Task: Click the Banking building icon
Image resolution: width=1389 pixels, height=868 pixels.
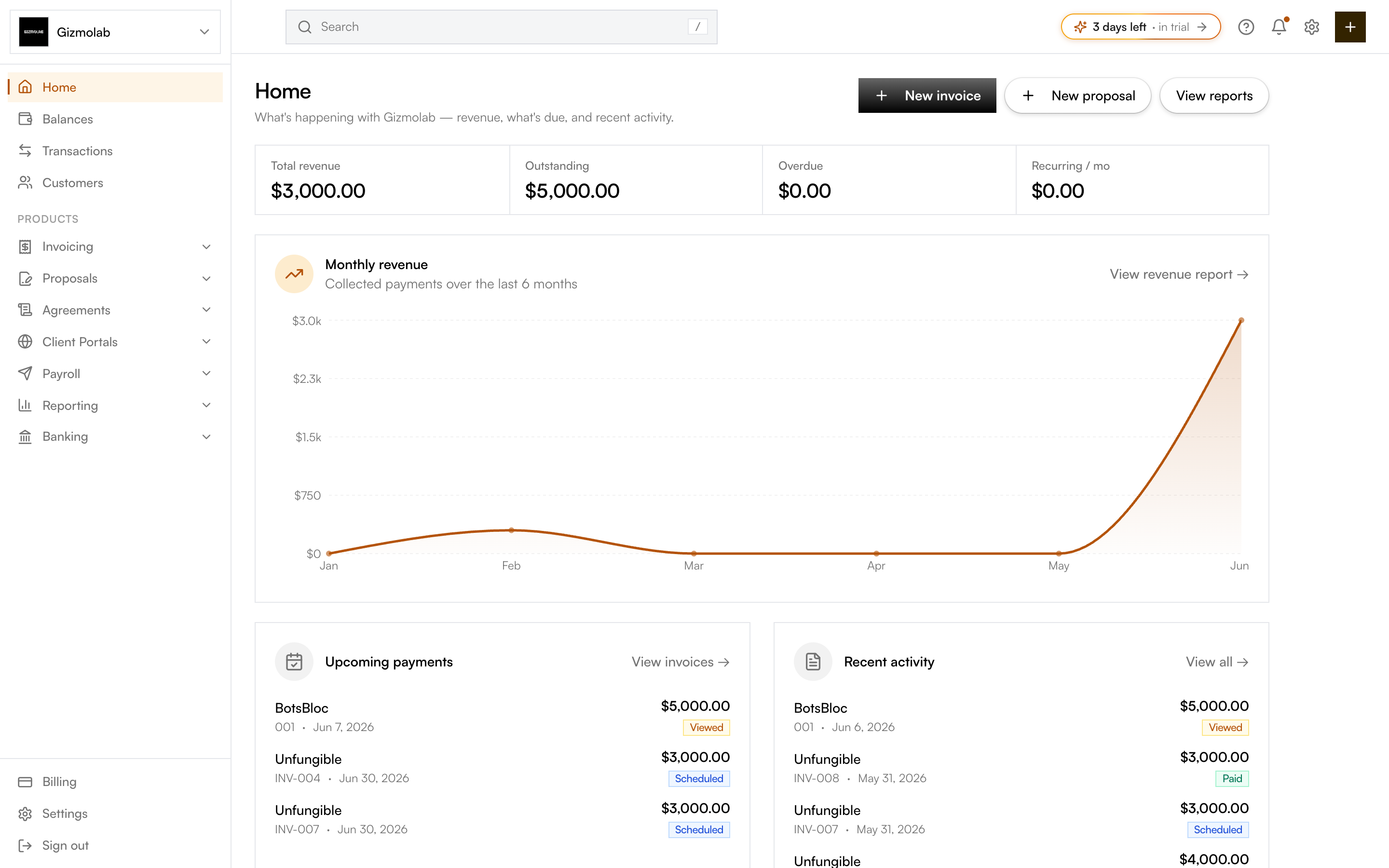Action: pyautogui.click(x=25, y=437)
